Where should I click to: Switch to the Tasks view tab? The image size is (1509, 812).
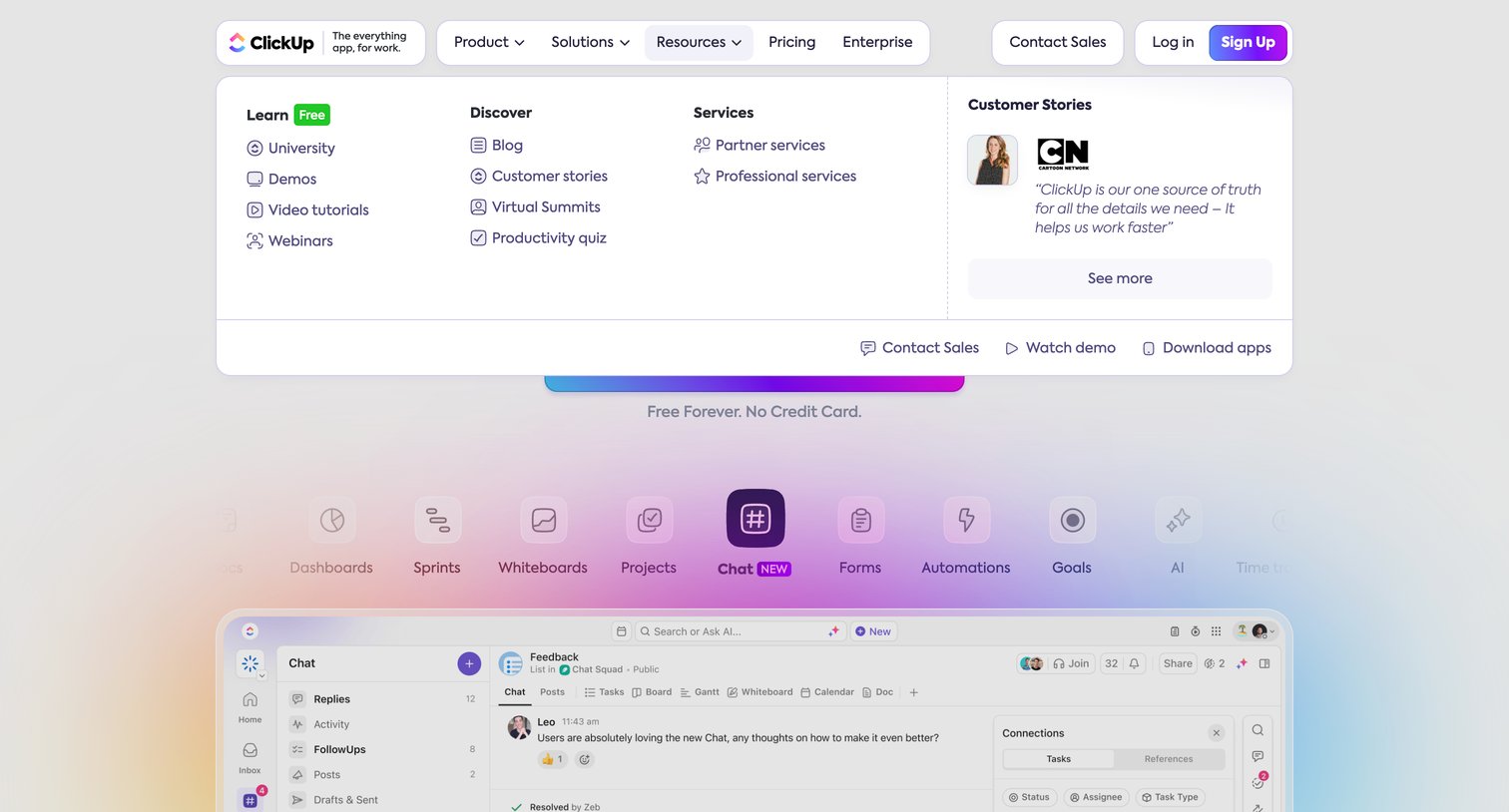pos(604,692)
